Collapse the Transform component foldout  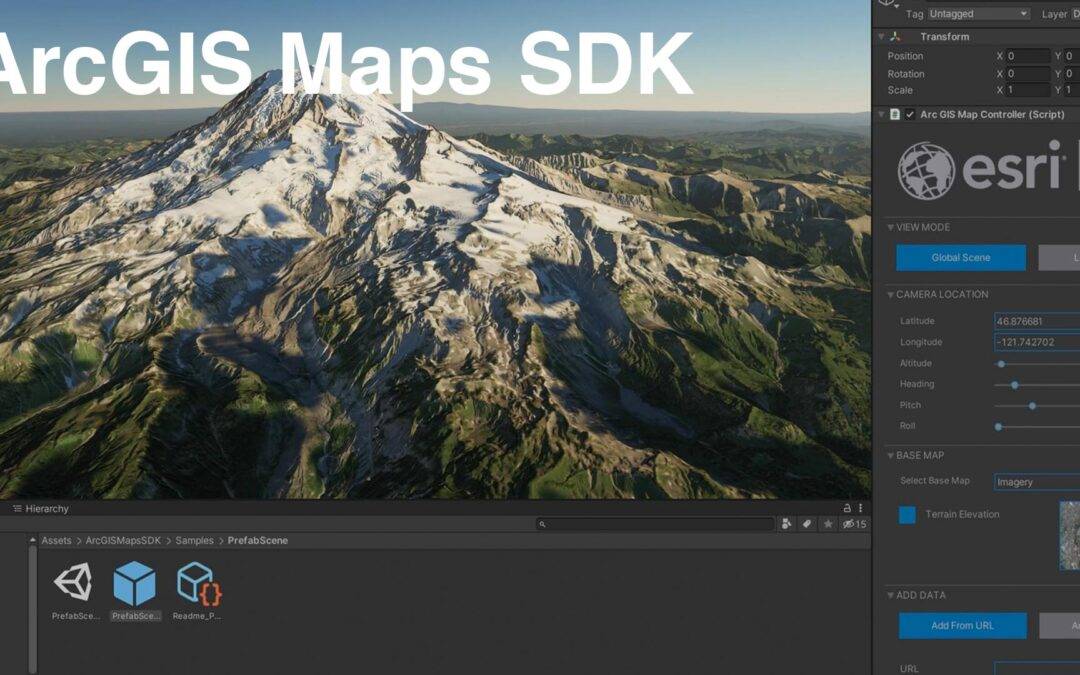[881, 37]
